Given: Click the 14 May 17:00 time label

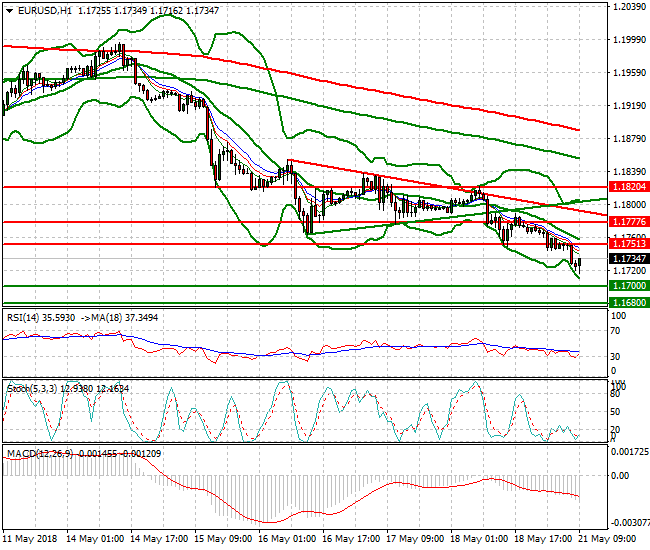Looking at the screenshot, I should pyautogui.click(x=159, y=539).
